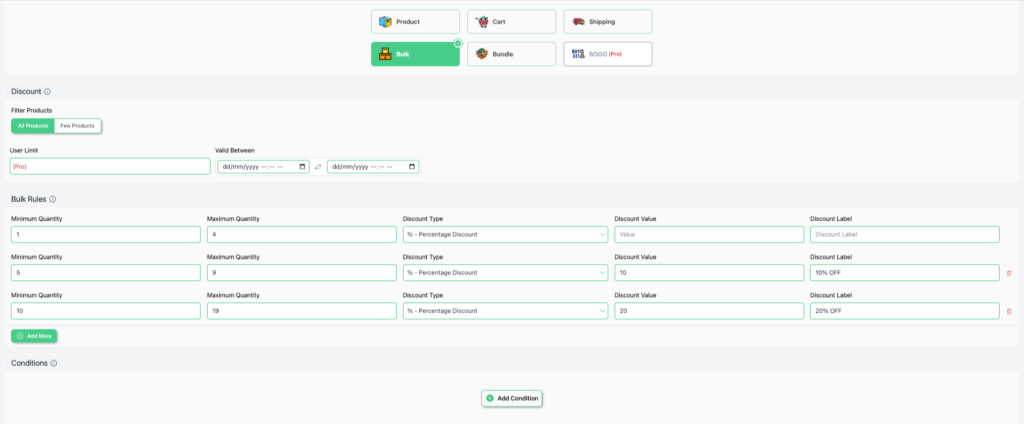Click the empty Discount Value field
Screen dimensions: 1024x424
click(x=709, y=235)
